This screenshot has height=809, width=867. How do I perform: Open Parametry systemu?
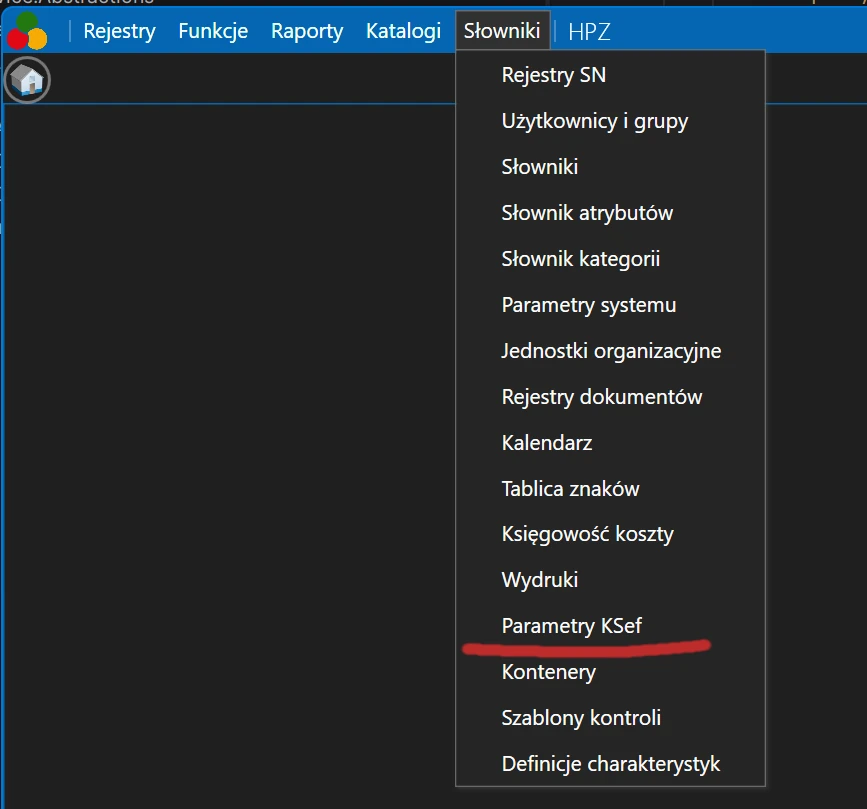(x=588, y=305)
